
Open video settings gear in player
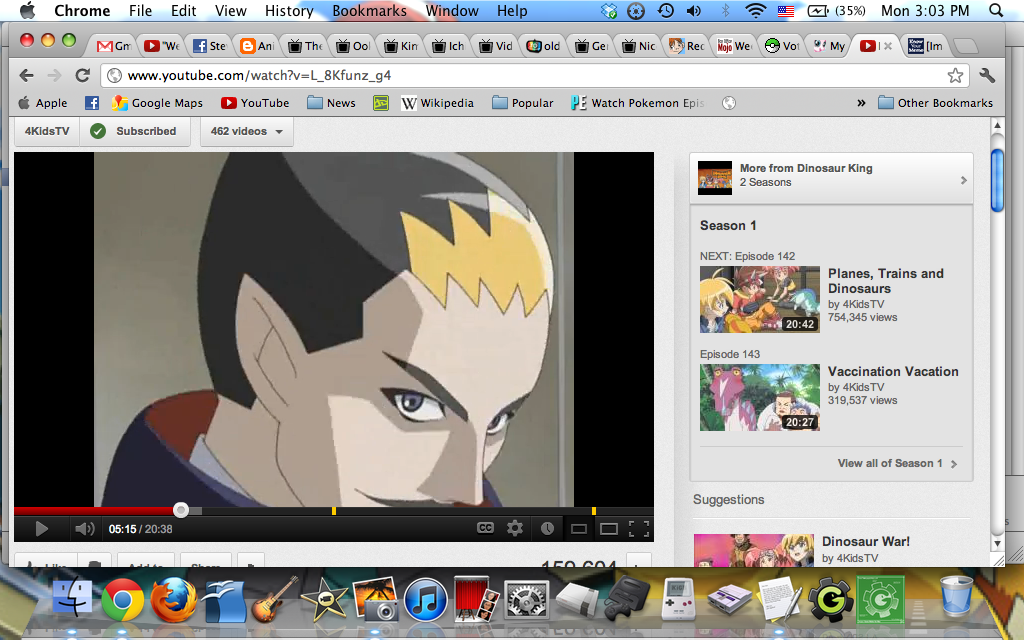(515, 528)
